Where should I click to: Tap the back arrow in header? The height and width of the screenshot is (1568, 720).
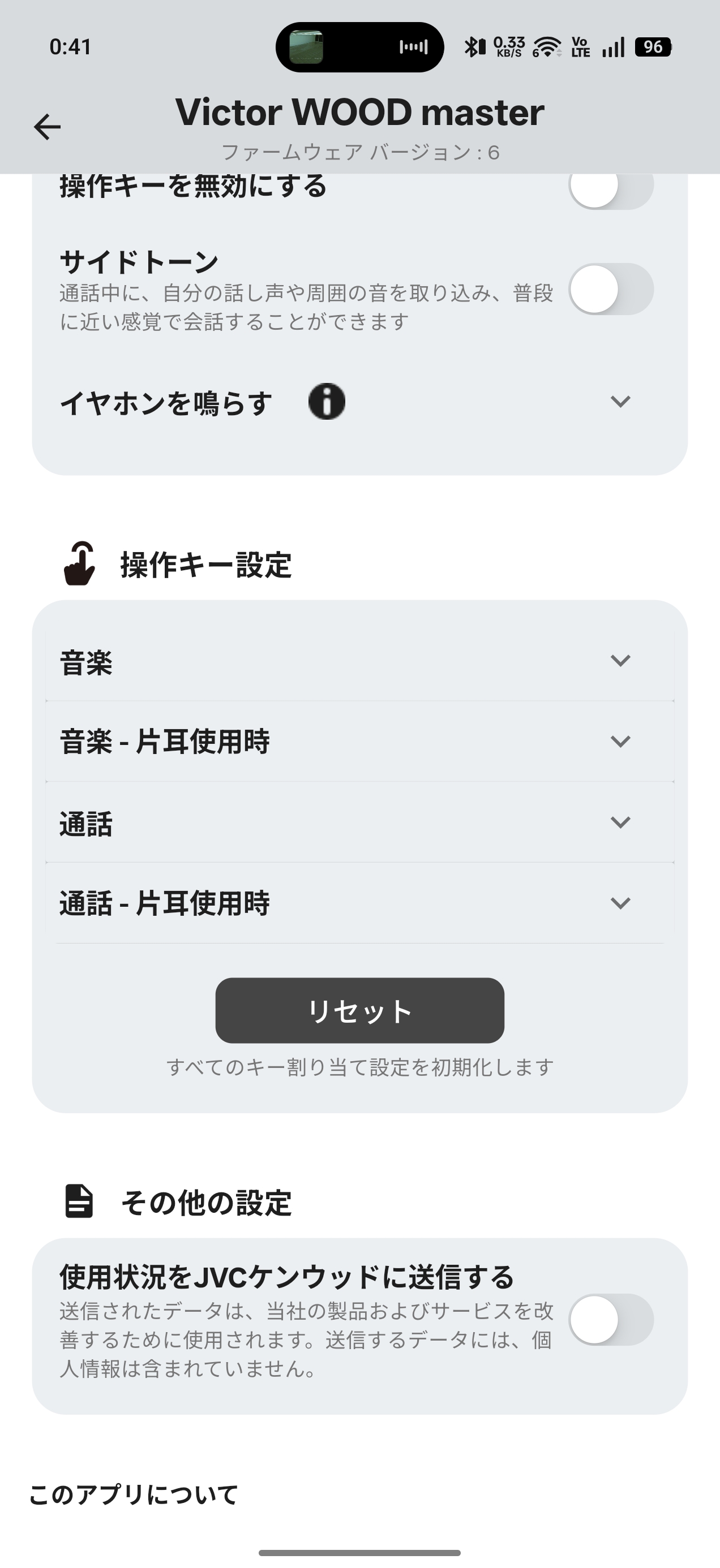47,127
